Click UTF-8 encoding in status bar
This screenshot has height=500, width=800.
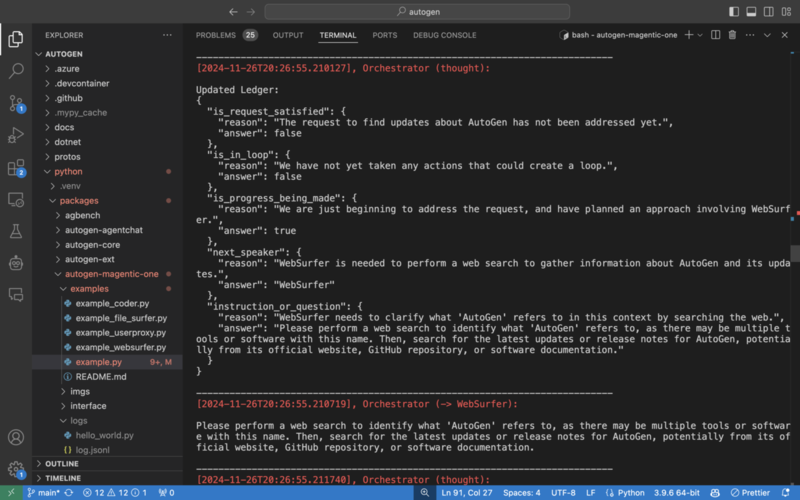[x=563, y=492]
